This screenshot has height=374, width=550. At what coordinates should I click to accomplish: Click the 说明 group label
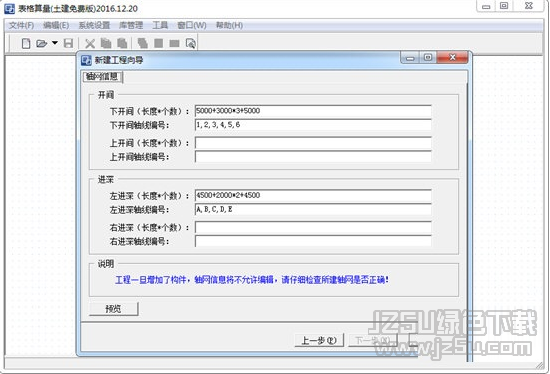106,264
